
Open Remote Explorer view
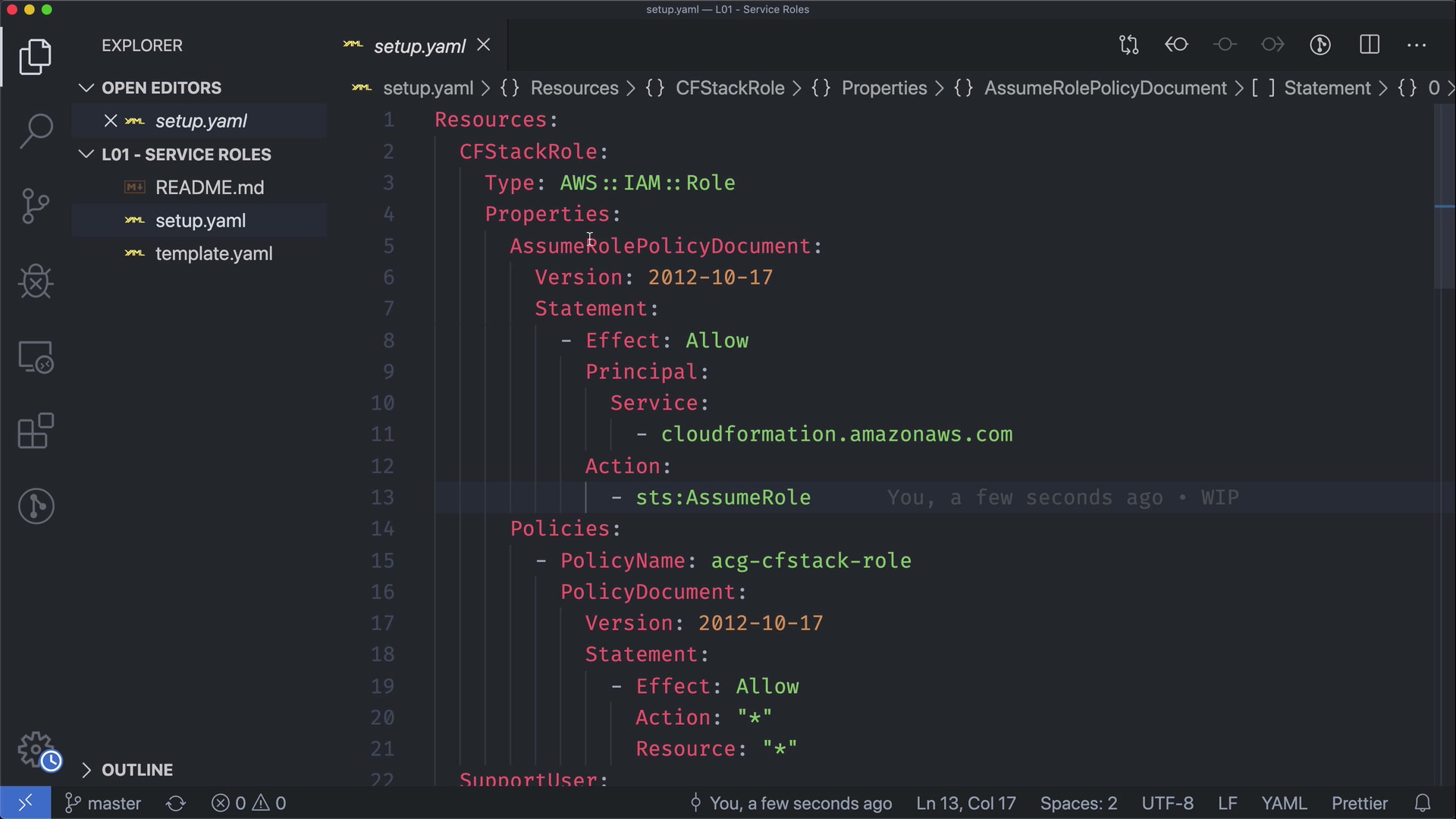coord(36,356)
